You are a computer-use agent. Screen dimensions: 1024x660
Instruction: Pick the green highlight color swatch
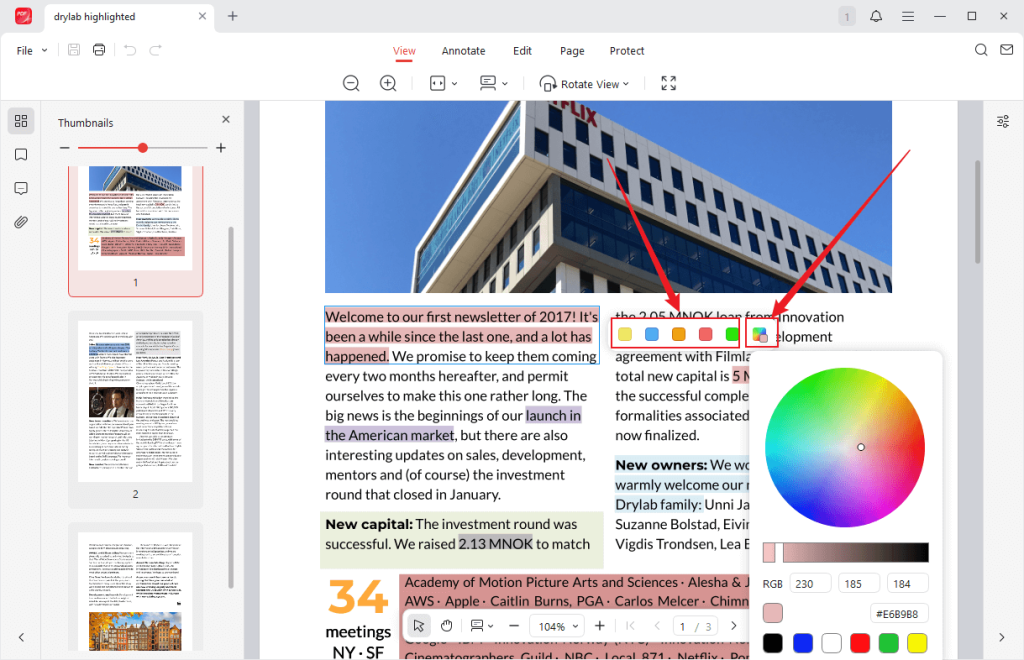pos(731,334)
